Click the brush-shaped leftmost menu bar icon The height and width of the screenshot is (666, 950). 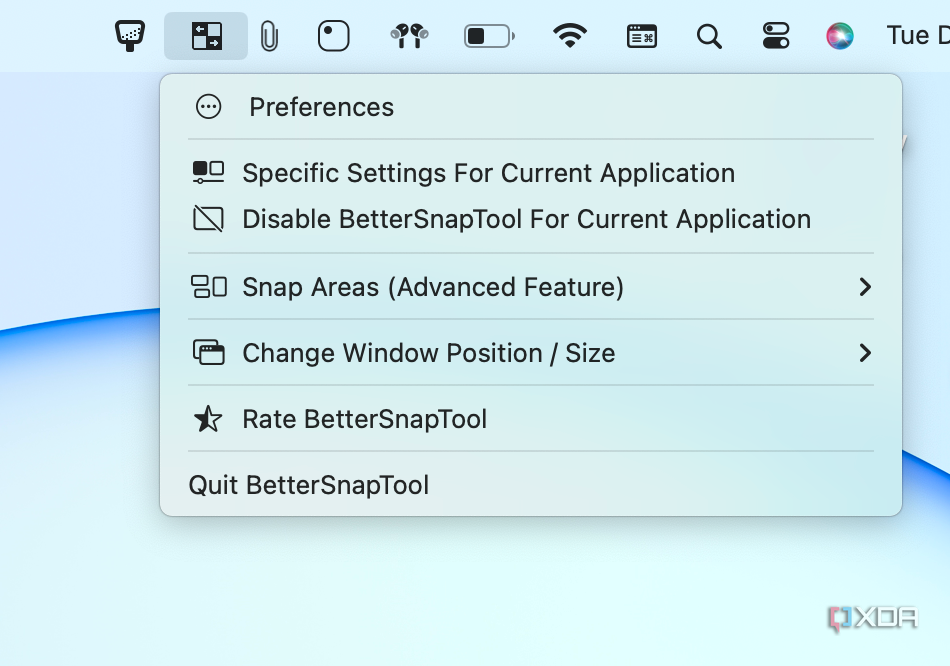click(x=130, y=36)
